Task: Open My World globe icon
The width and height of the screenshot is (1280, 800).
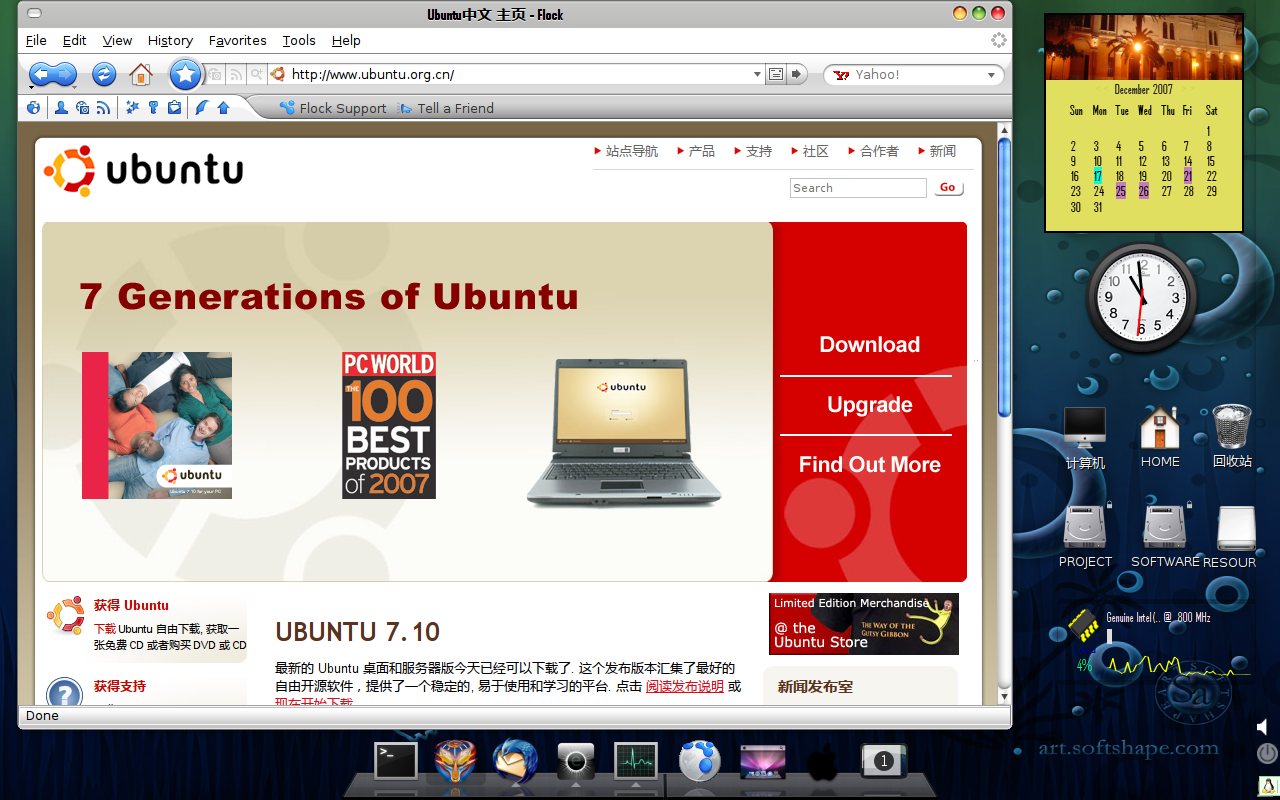Action: 33,108
